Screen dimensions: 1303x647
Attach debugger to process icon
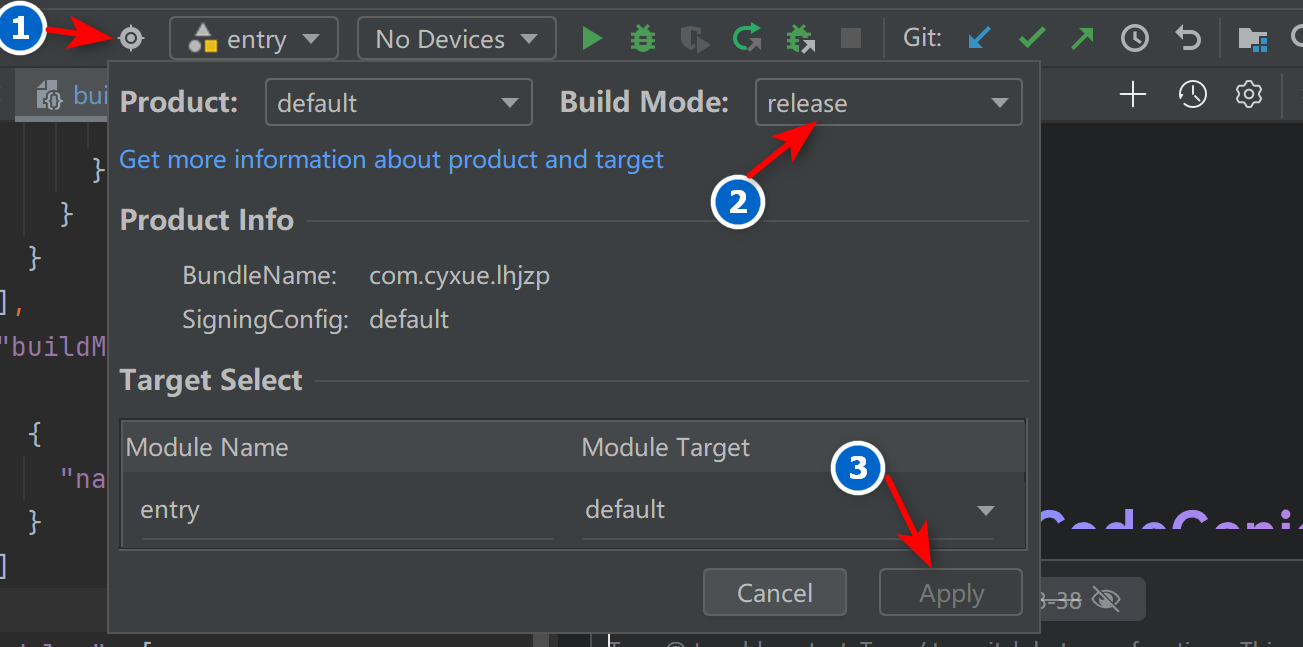pyautogui.click(x=799, y=39)
